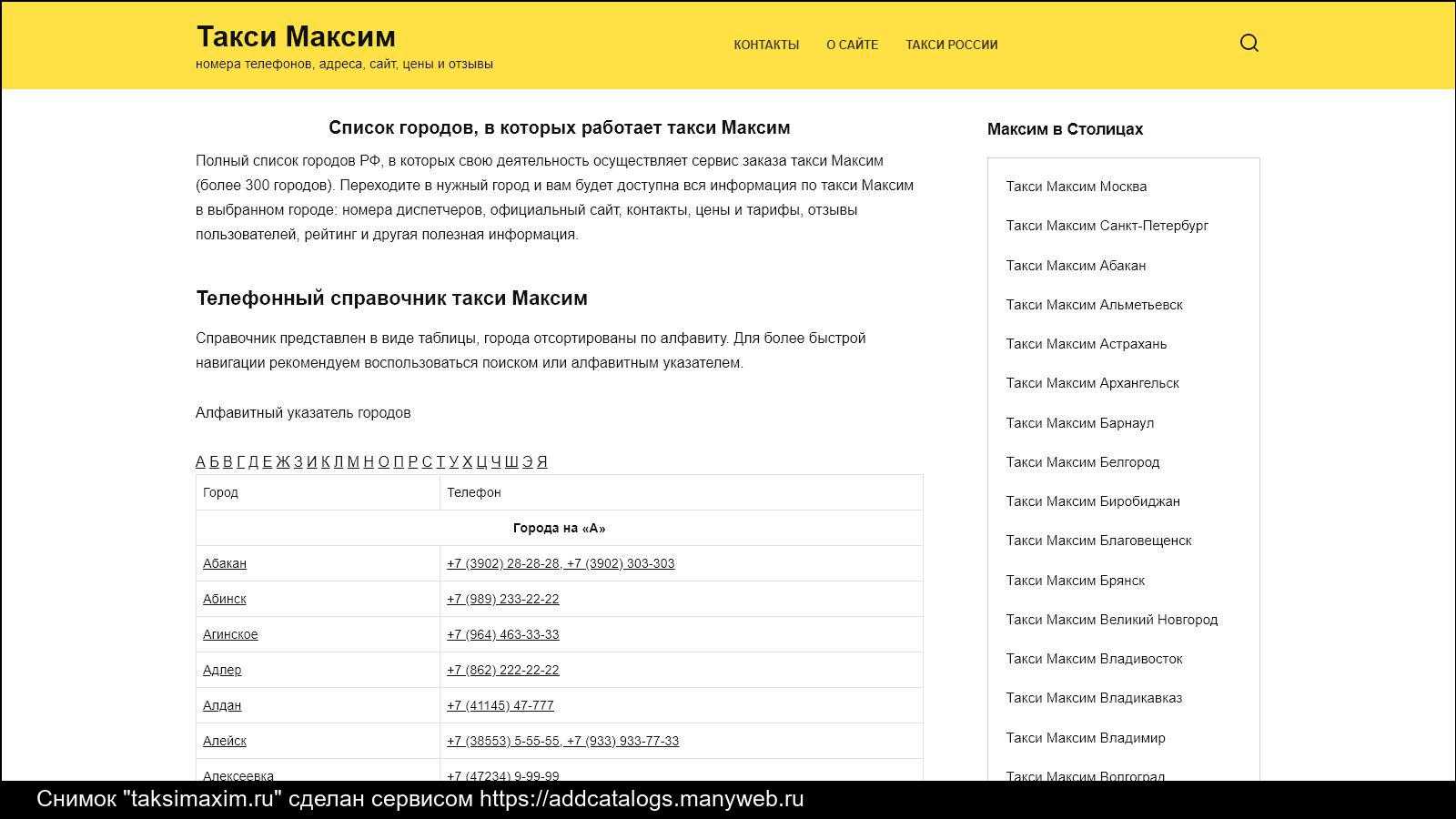The width and height of the screenshot is (1456, 819).
Task: Jump to cities starting with letter Э
Action: point(528,461)
